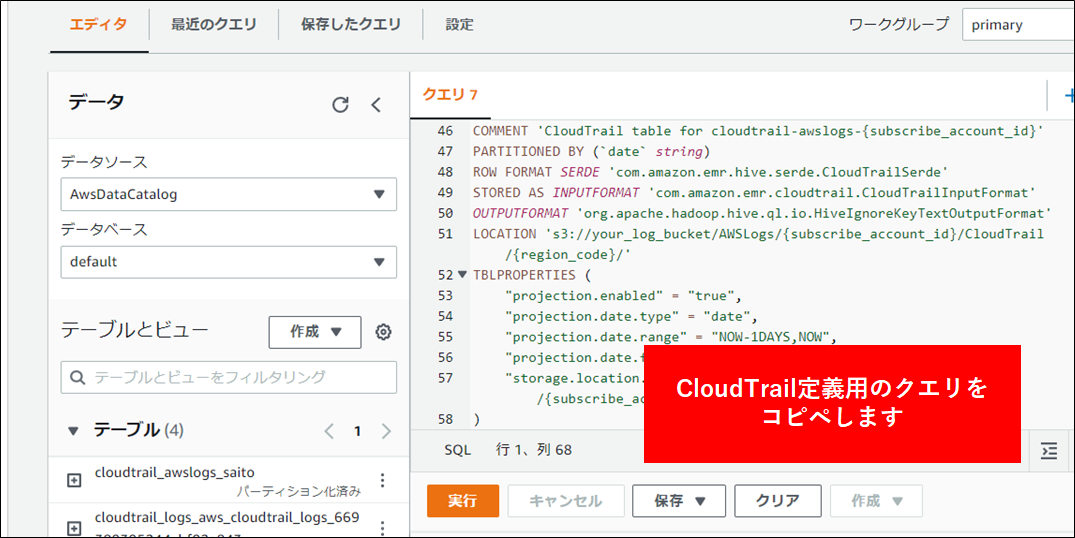Click the table filter search field

228,377
